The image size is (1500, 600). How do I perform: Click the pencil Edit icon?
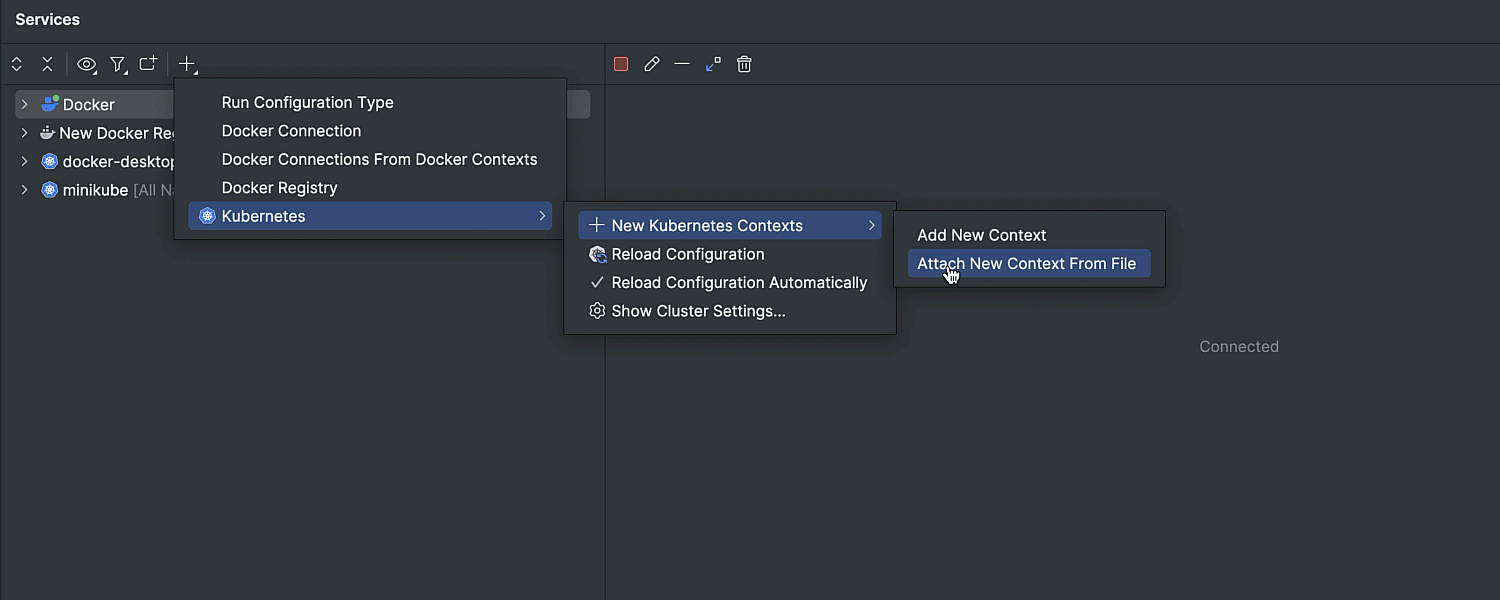652,64
